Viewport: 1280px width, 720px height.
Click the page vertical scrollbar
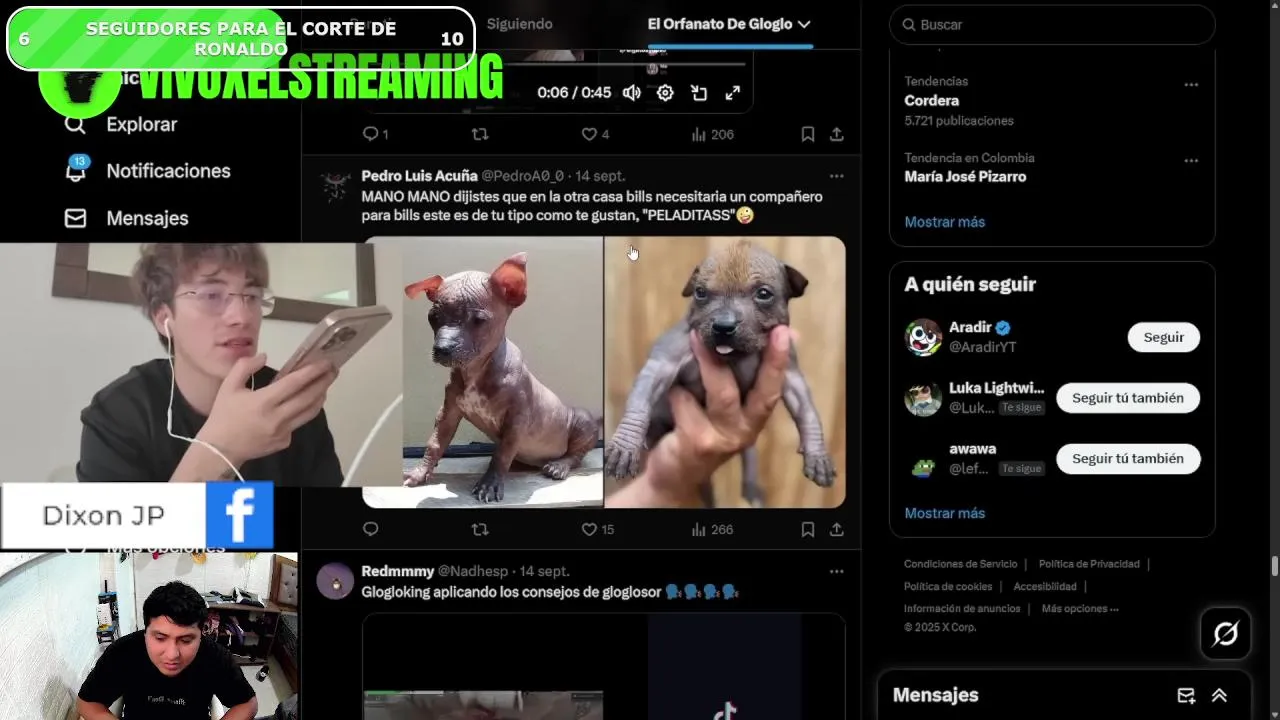click(x=1274, y=567)
